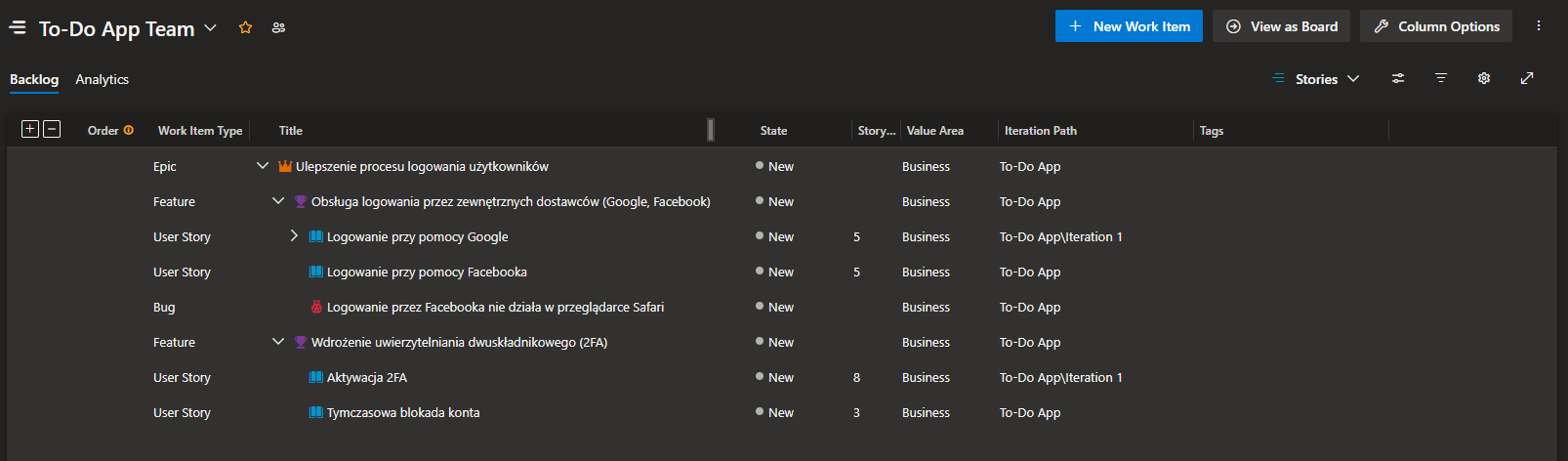Click the View as Board button

(1282, 26)
